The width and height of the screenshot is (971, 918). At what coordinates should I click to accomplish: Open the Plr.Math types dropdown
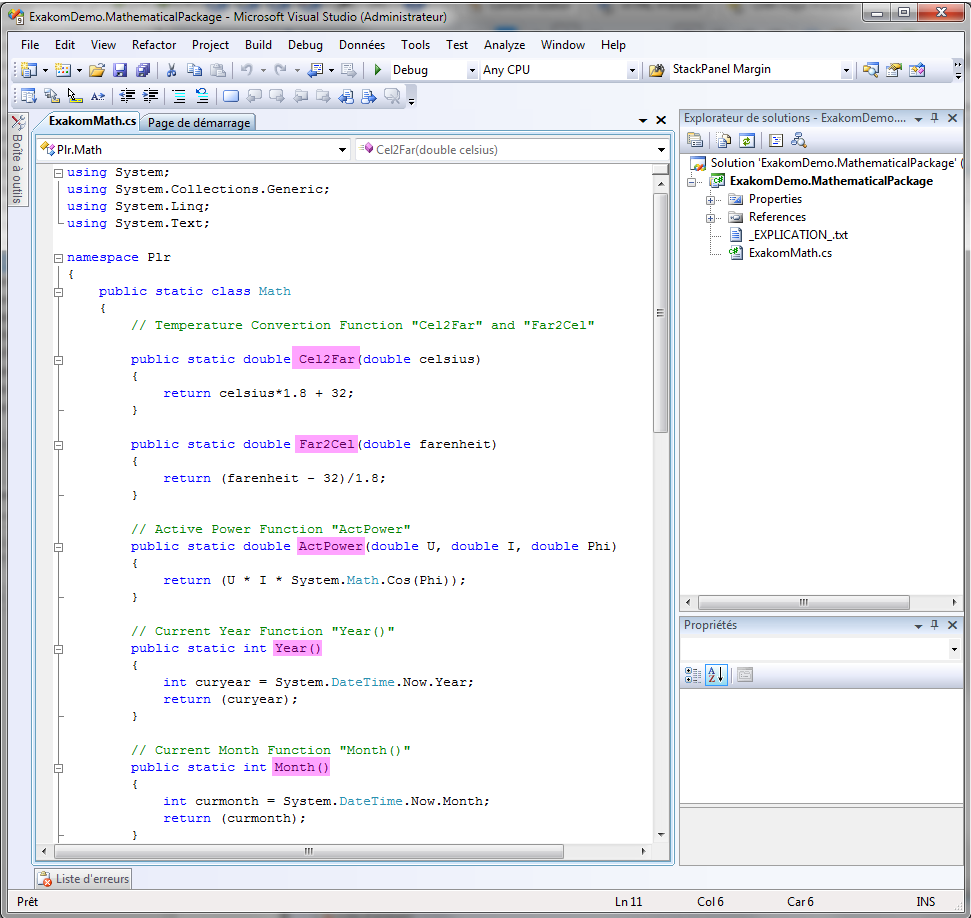[342, 150]
